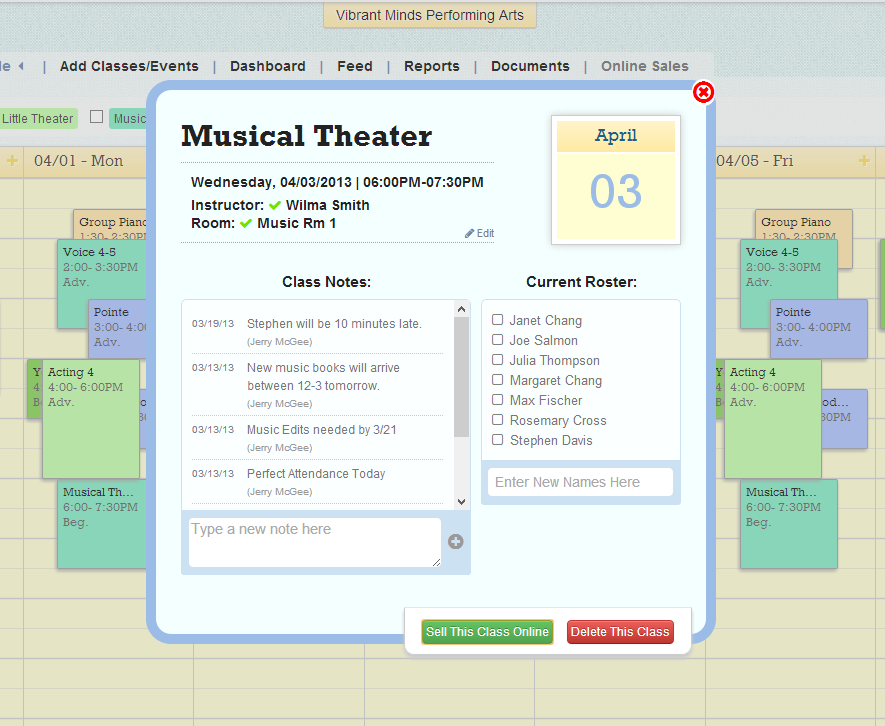Open the Reports menu
Image resolution: width=885 pixels, height=726 pixels.
431,66
